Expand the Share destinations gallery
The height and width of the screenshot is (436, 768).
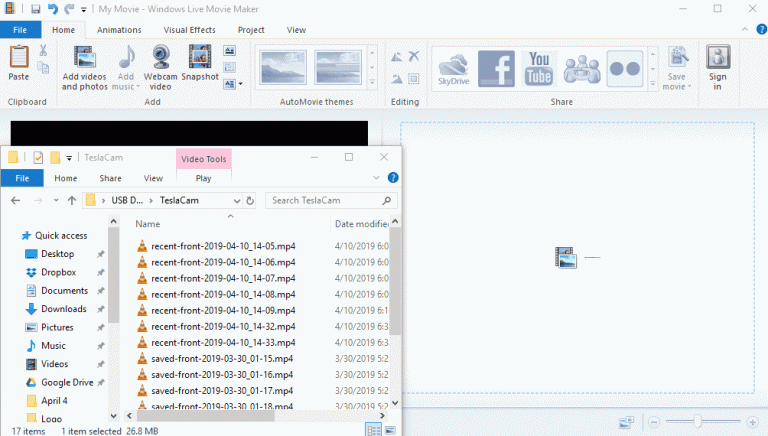(x=652, y=84)
